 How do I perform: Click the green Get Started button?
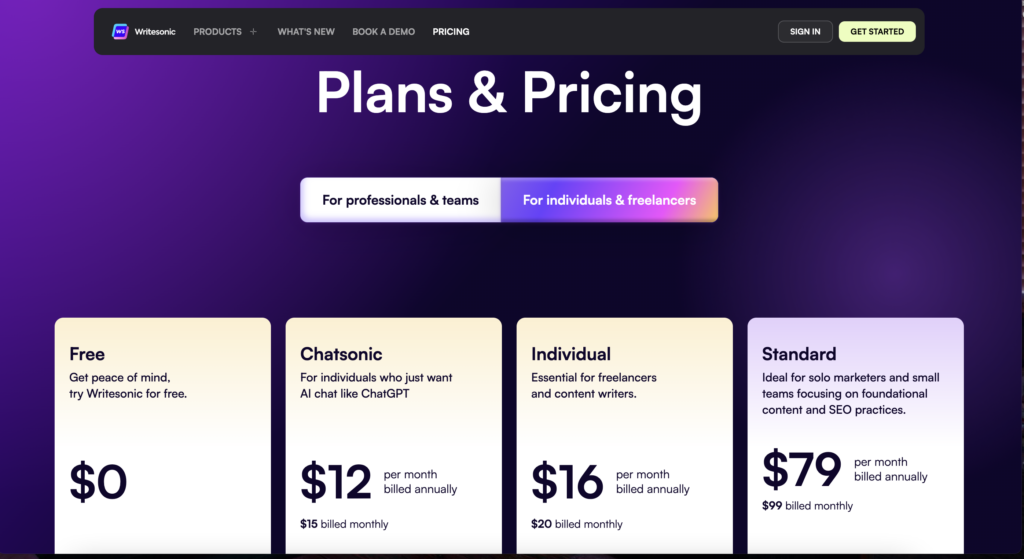[x=877, y=32]
